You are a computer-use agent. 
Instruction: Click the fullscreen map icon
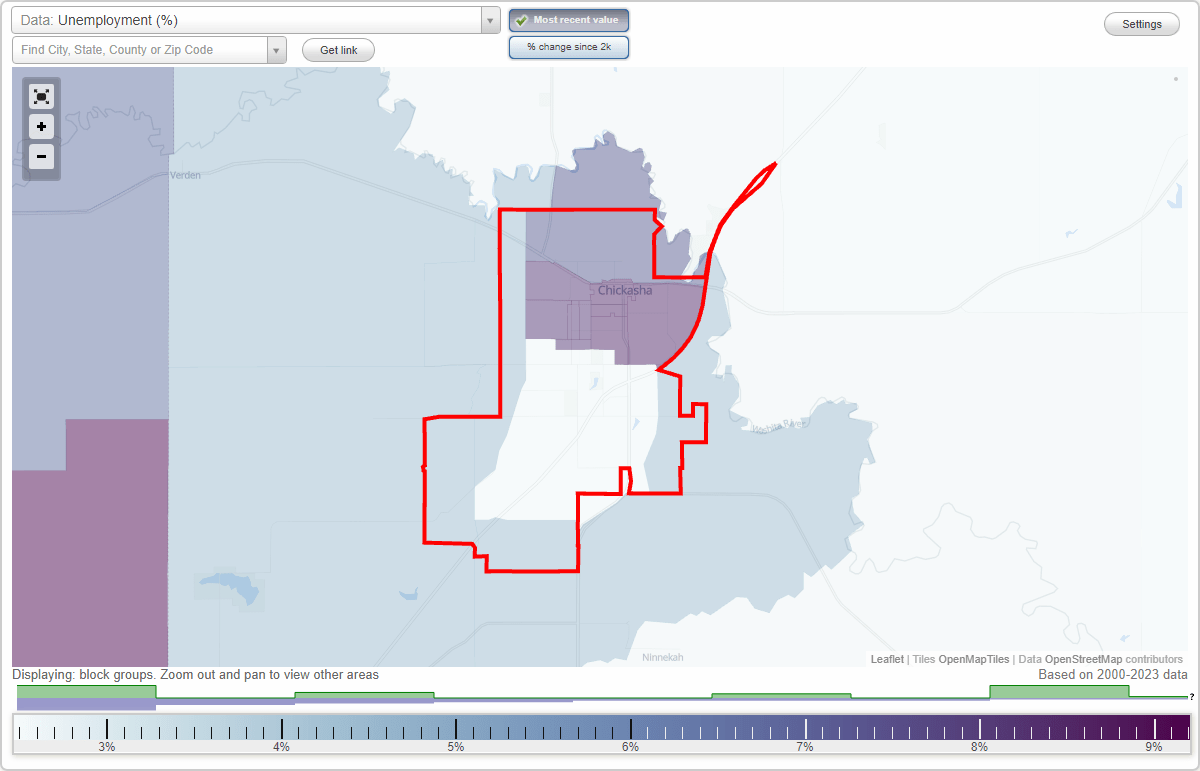tap(41, 97)
